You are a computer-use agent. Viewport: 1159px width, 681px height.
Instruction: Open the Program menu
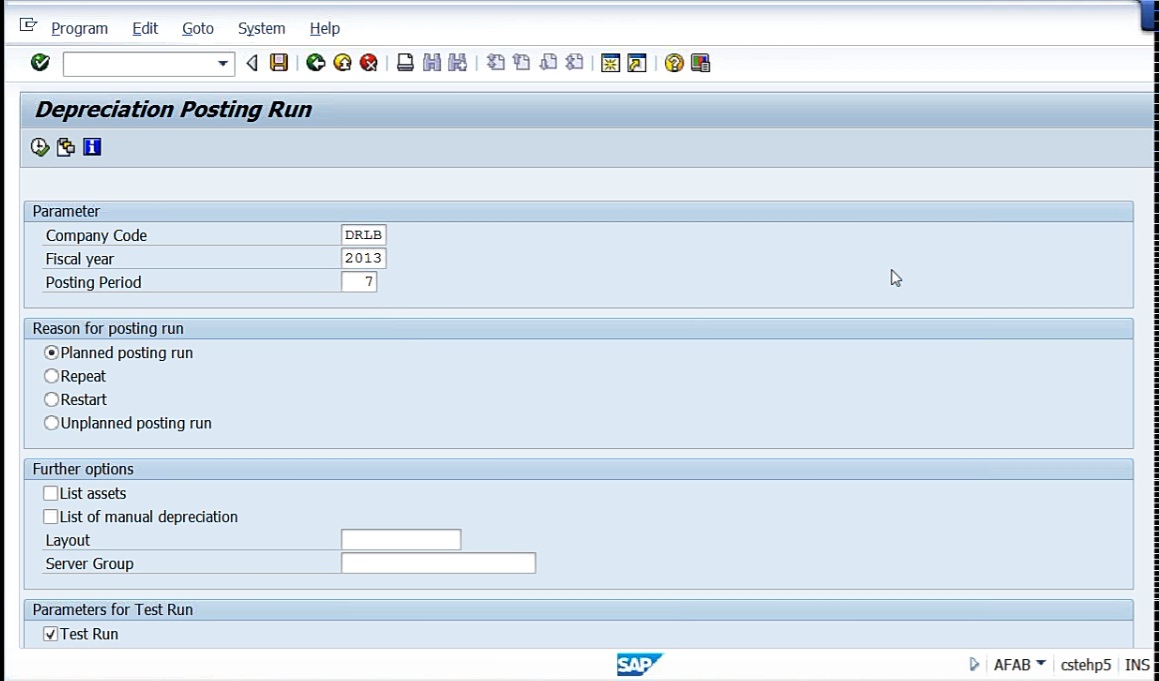(x=79, y=28)
